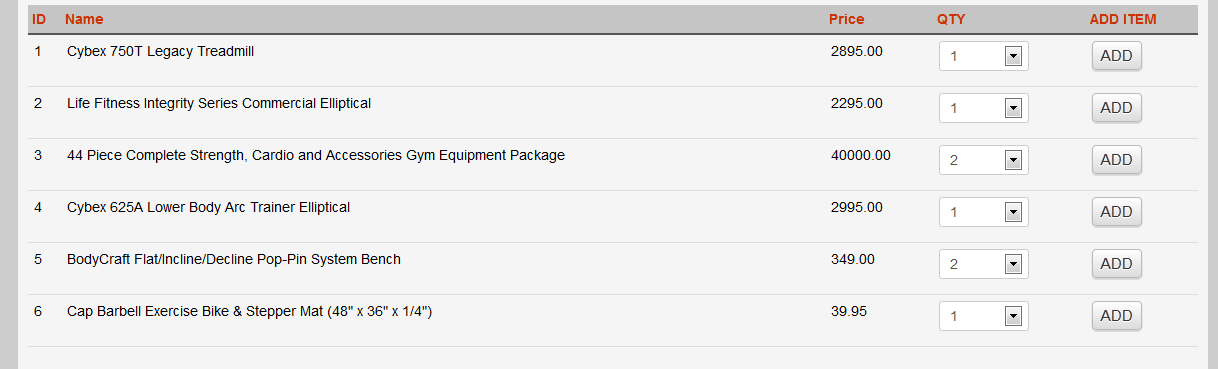Open quantity dropdown for Cybex 750T Treadmill
Image resolution: width=1218 pixels, height=369 pixels.
(x=984, y=56)
